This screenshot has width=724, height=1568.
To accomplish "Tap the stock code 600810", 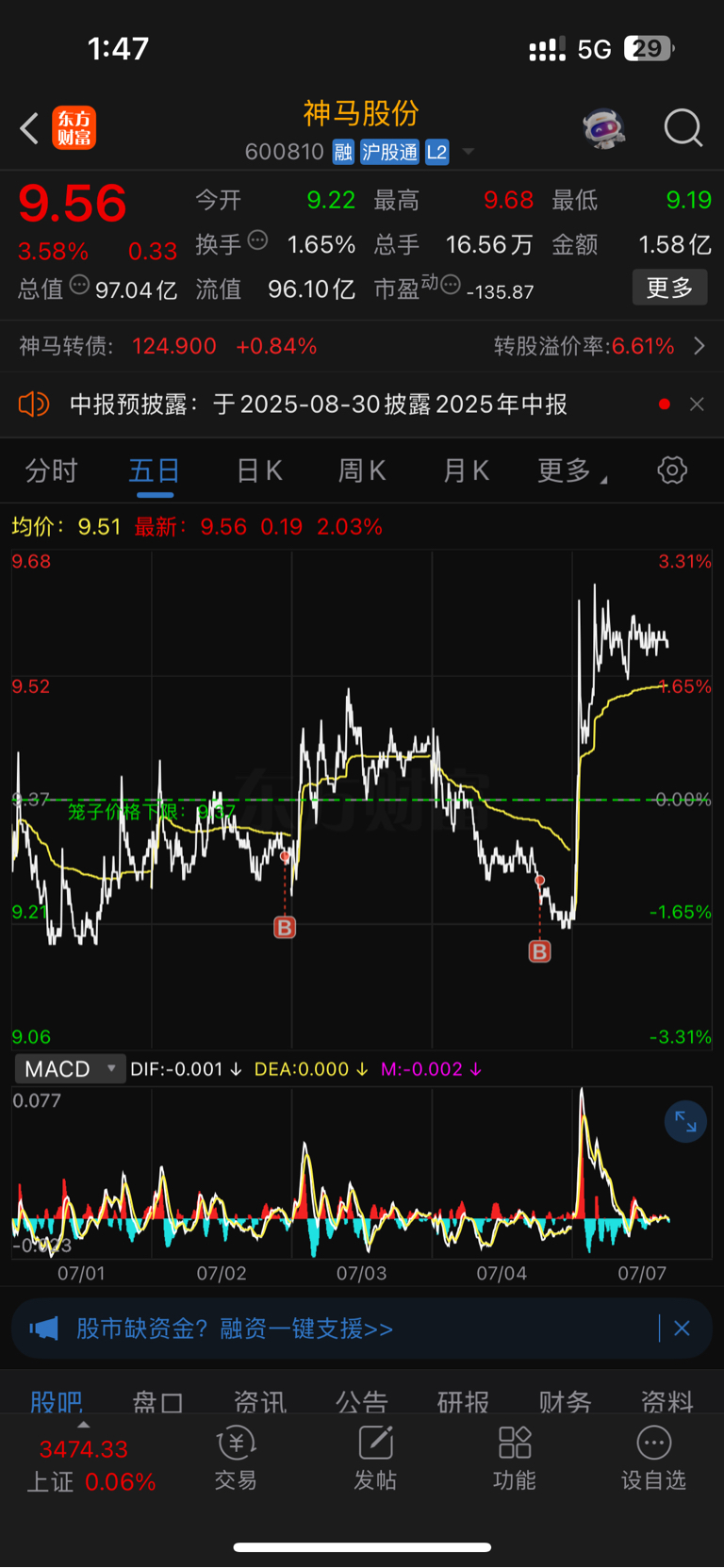I will point(285,152).
